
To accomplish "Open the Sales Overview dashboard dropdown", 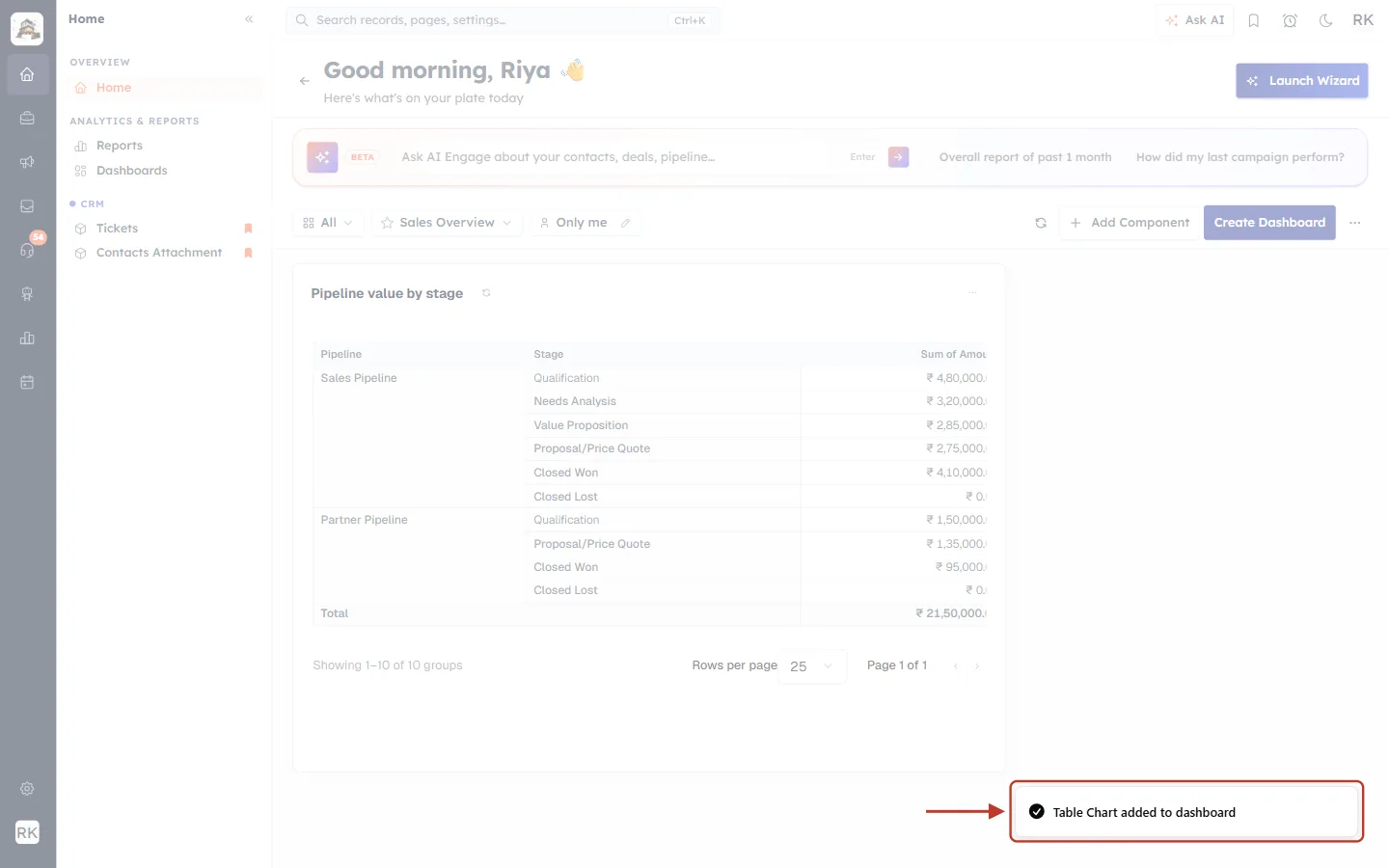I will [x=447, y=223].
